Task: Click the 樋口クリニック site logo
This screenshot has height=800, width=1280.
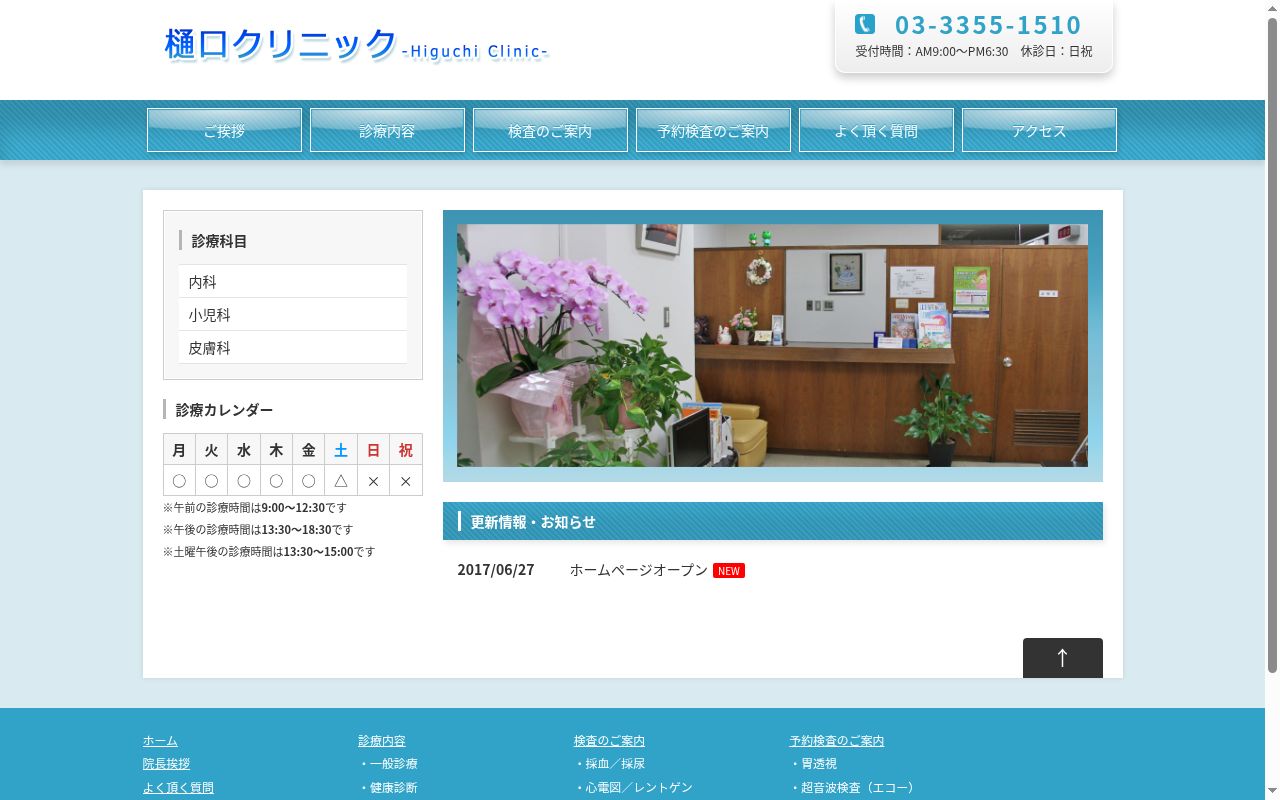Action: tap(356, 45)
